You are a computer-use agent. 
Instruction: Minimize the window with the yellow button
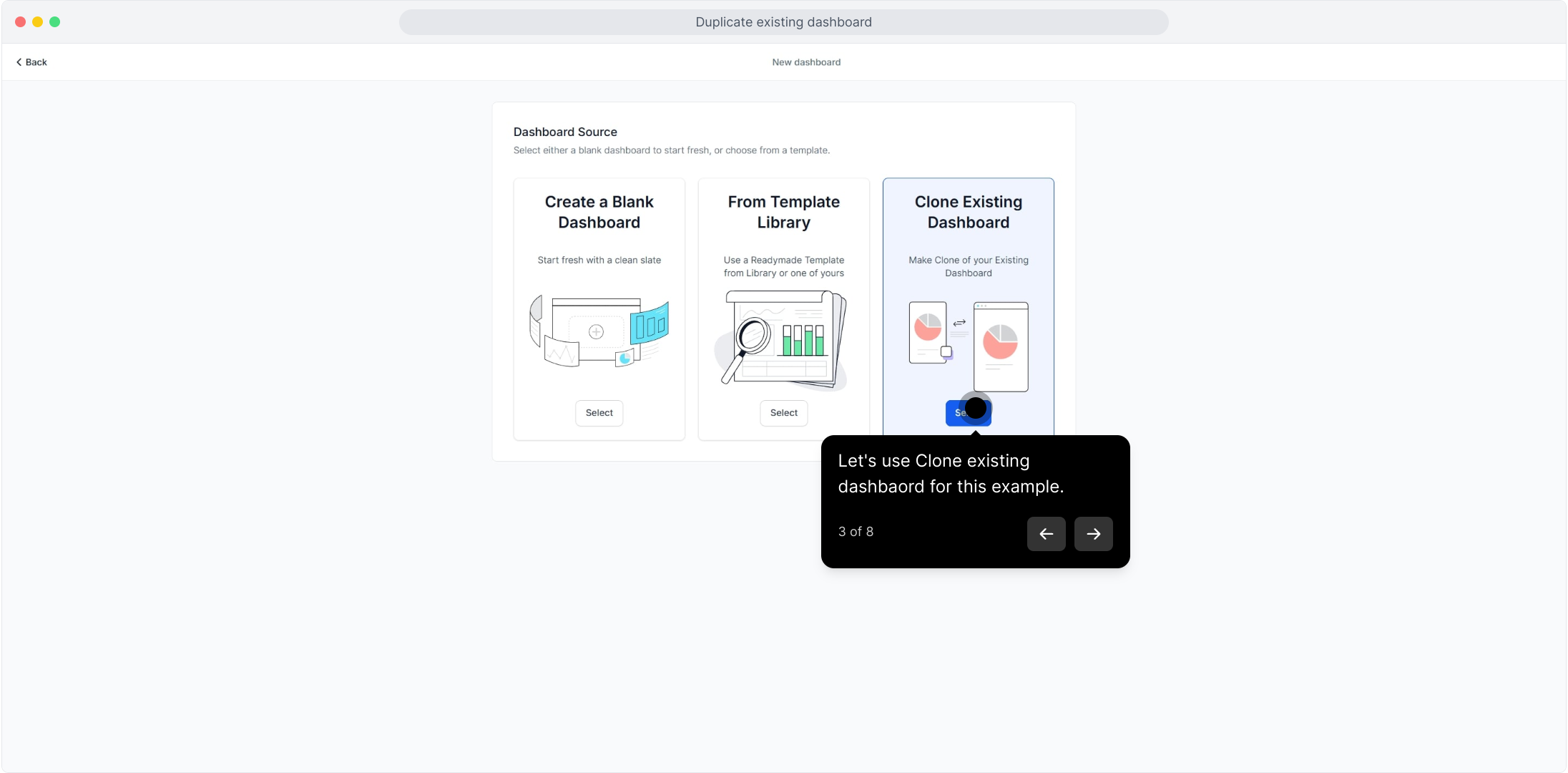[x=37, y=22]
